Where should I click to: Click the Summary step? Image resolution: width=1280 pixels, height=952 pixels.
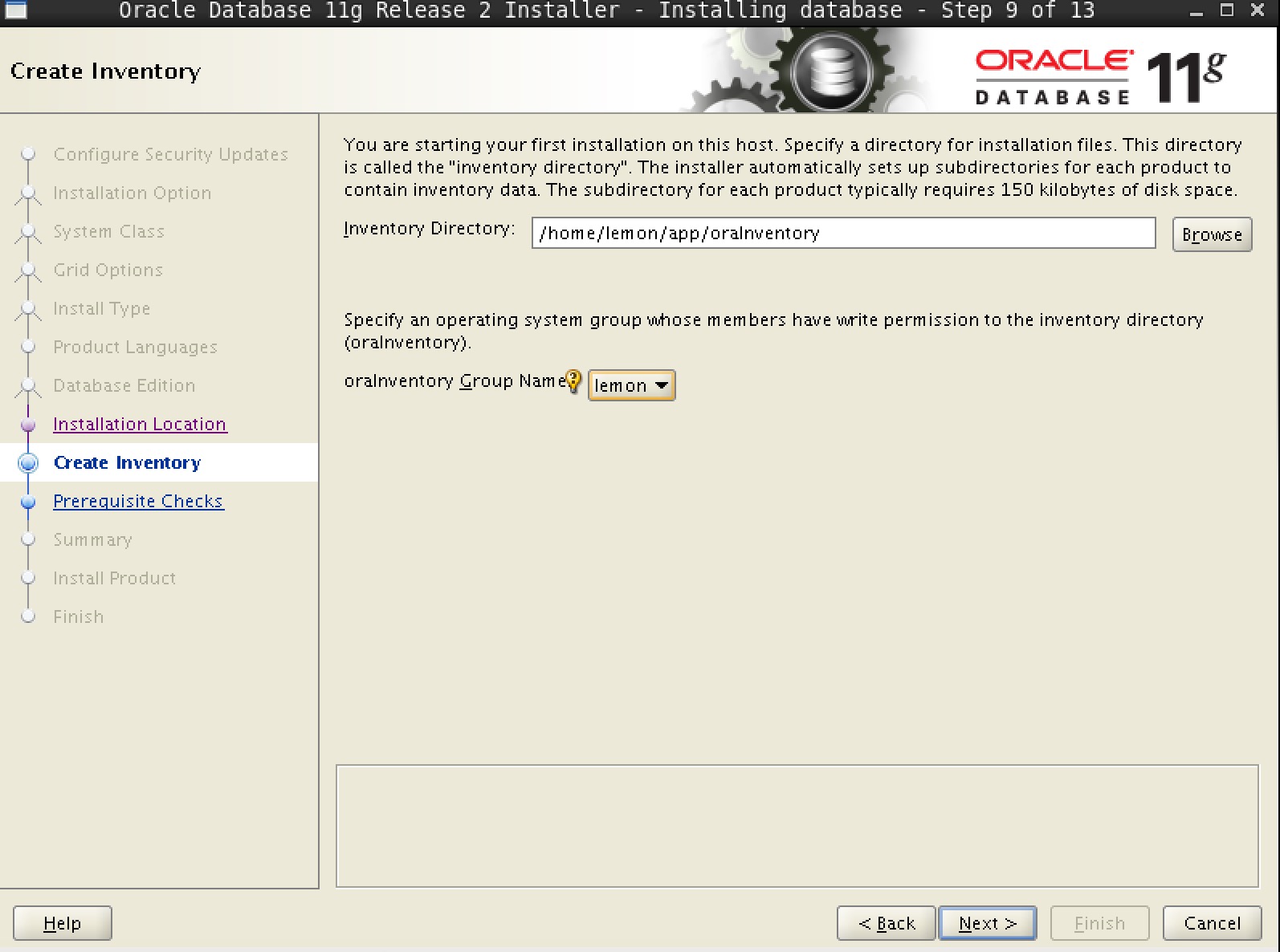92,539
